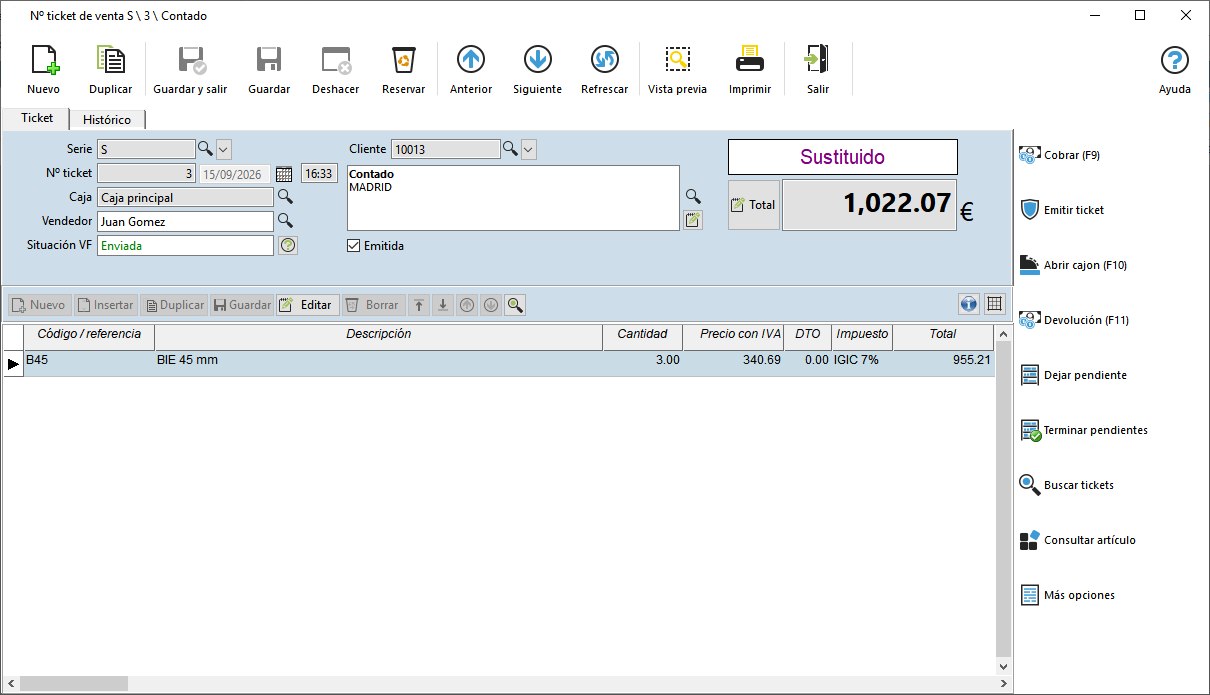The height and width of the screenshot is (695, 1210).
Task: Click the 16:33 time button
Action: [319, 173]
